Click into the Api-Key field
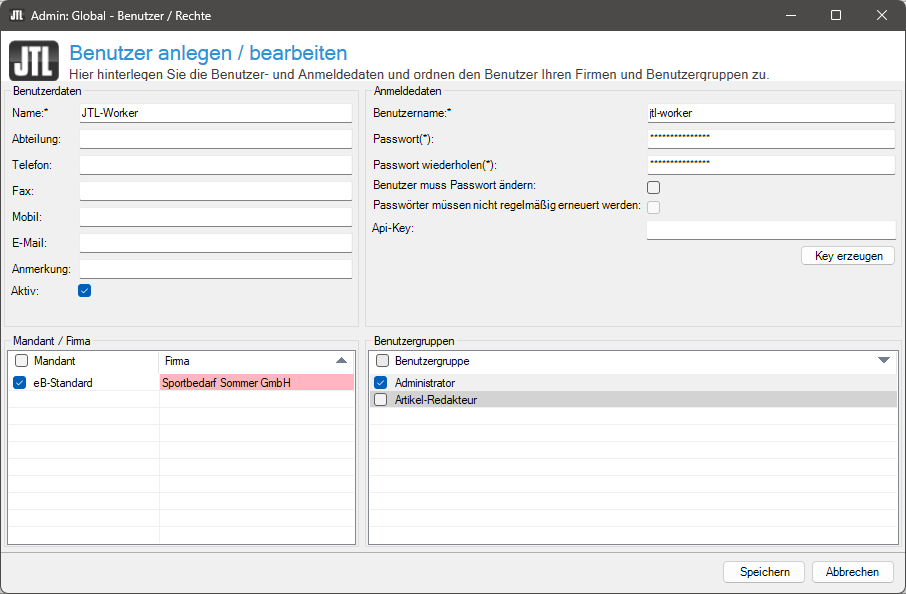 (770, 230)
